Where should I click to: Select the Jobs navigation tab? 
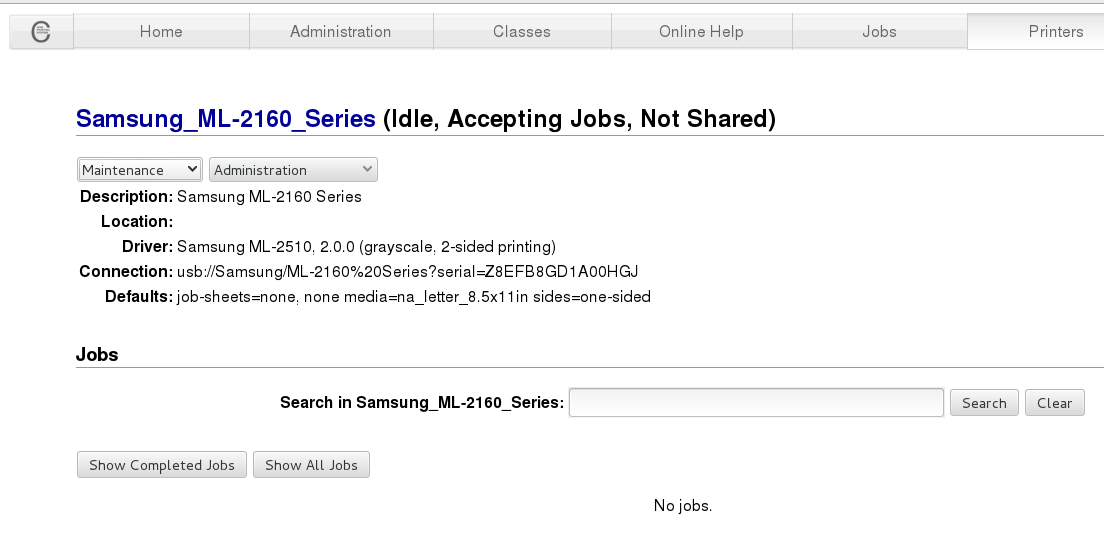879,32
